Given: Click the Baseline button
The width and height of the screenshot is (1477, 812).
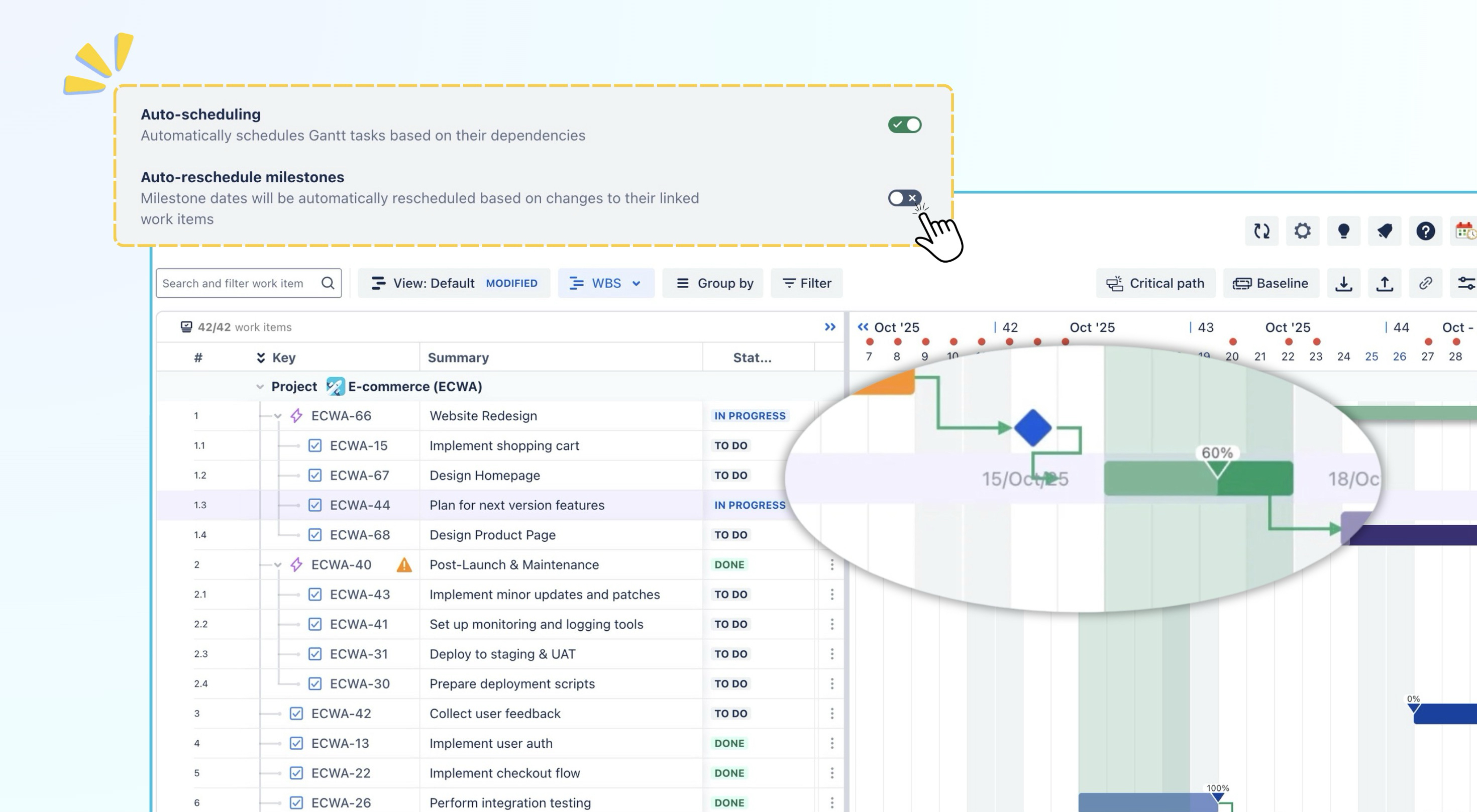Looking at the screenshot, I should pos(1271,283).
